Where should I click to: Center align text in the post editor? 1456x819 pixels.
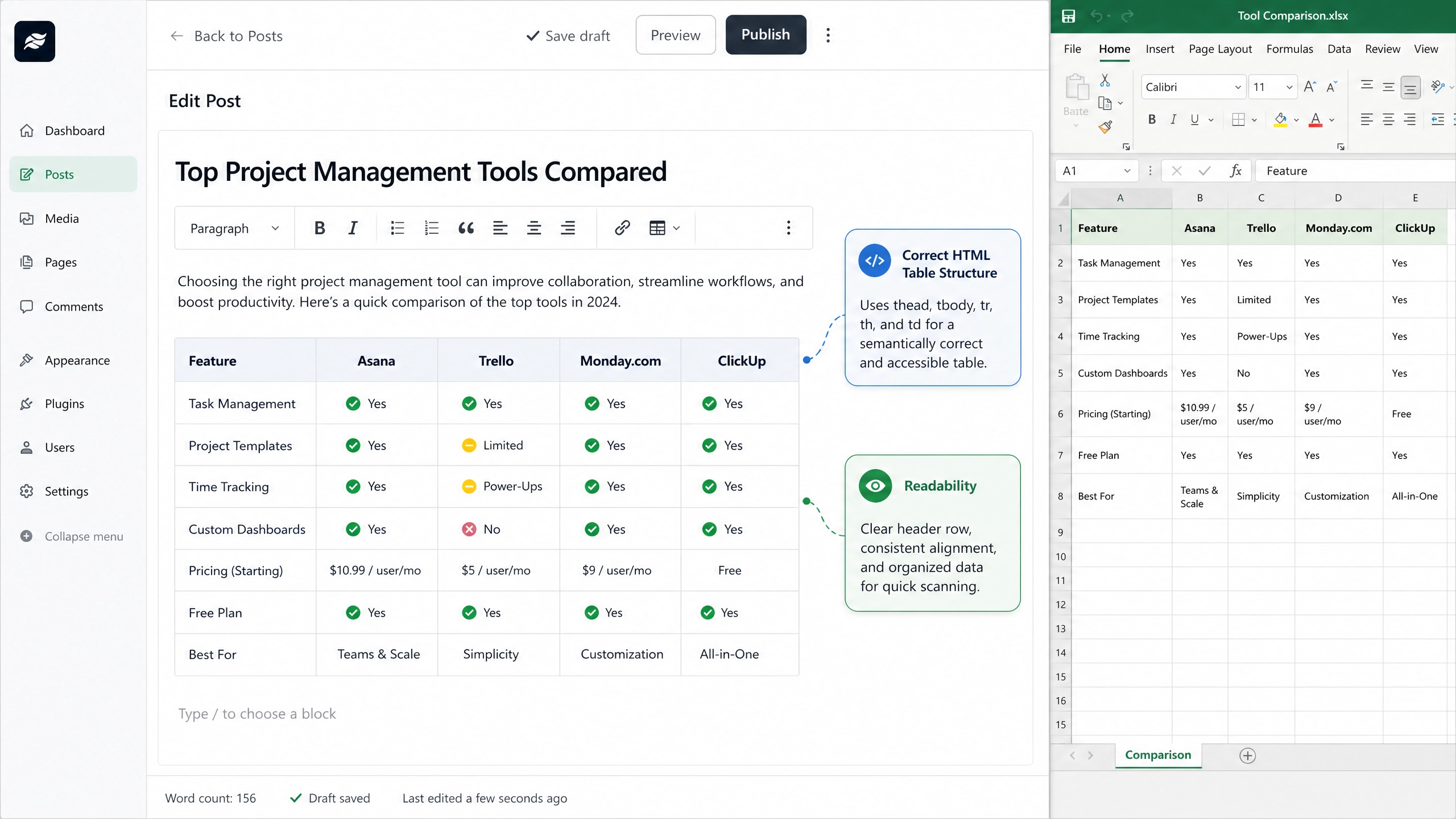pyautogui.click(x=533, y=228)
